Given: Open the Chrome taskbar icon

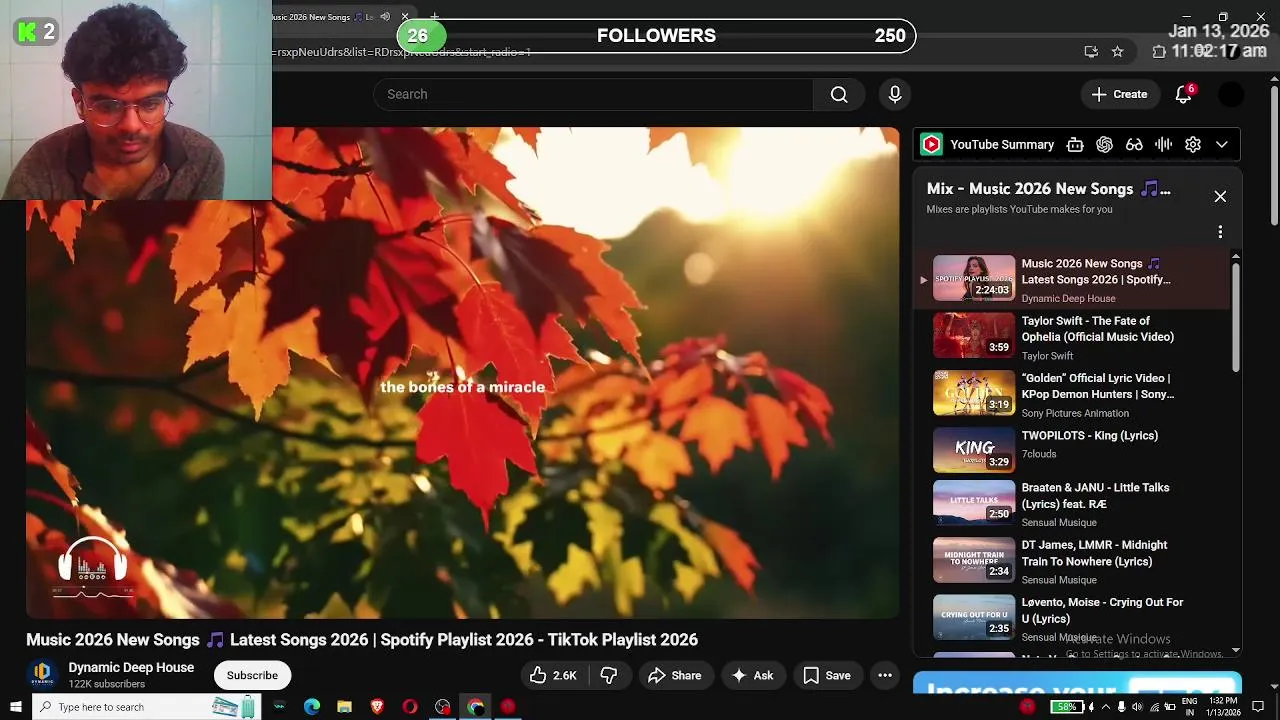Looking at the screenshot, I should [x=476, y=707].
